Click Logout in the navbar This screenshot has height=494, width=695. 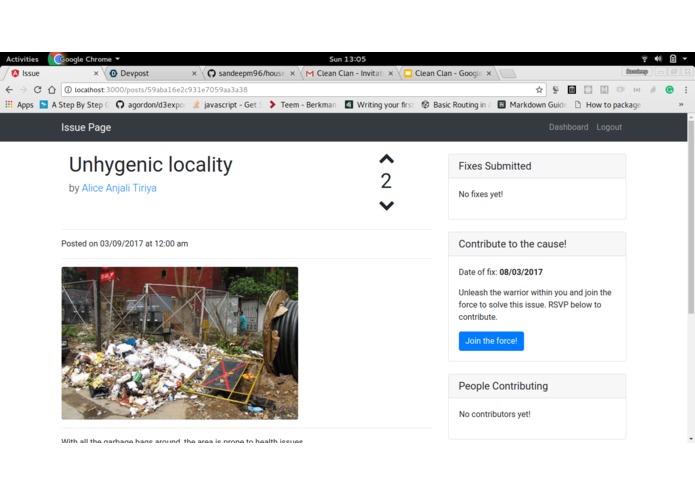click(609, 127)
